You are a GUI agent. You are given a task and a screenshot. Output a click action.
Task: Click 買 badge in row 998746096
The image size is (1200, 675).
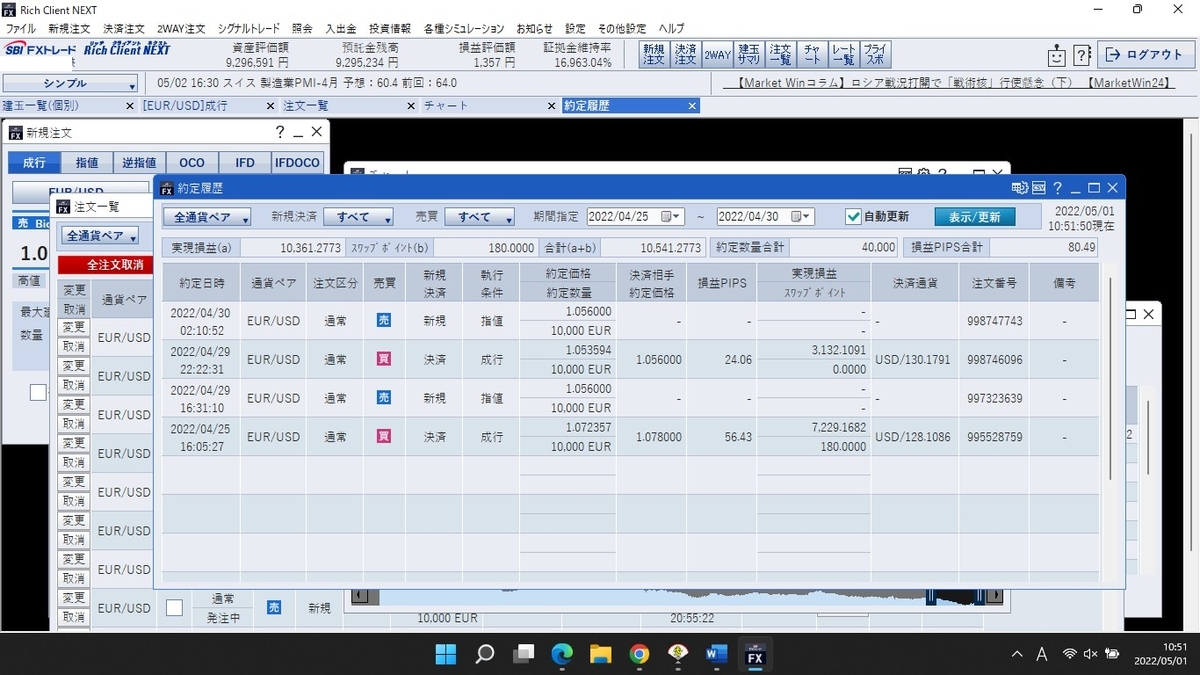tap(384, 359)
